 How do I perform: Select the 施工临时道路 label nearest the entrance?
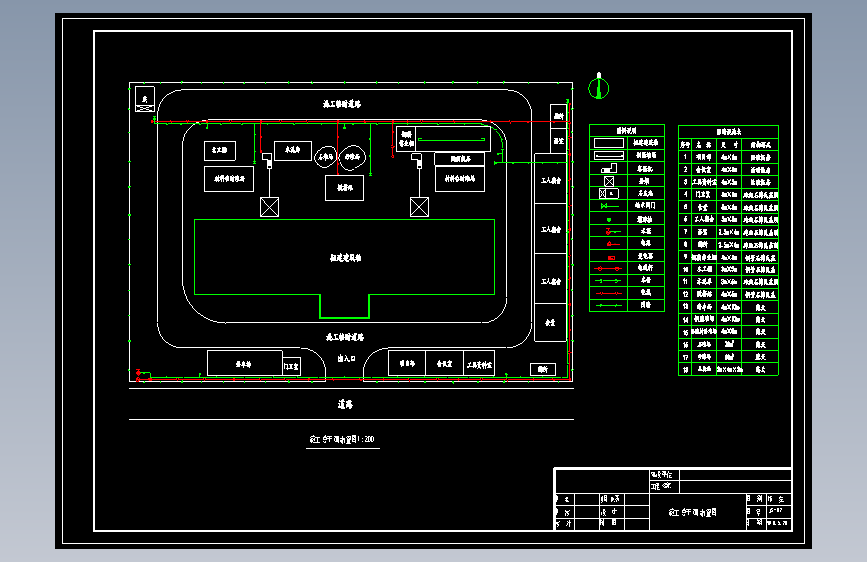[x=345, y=337]
